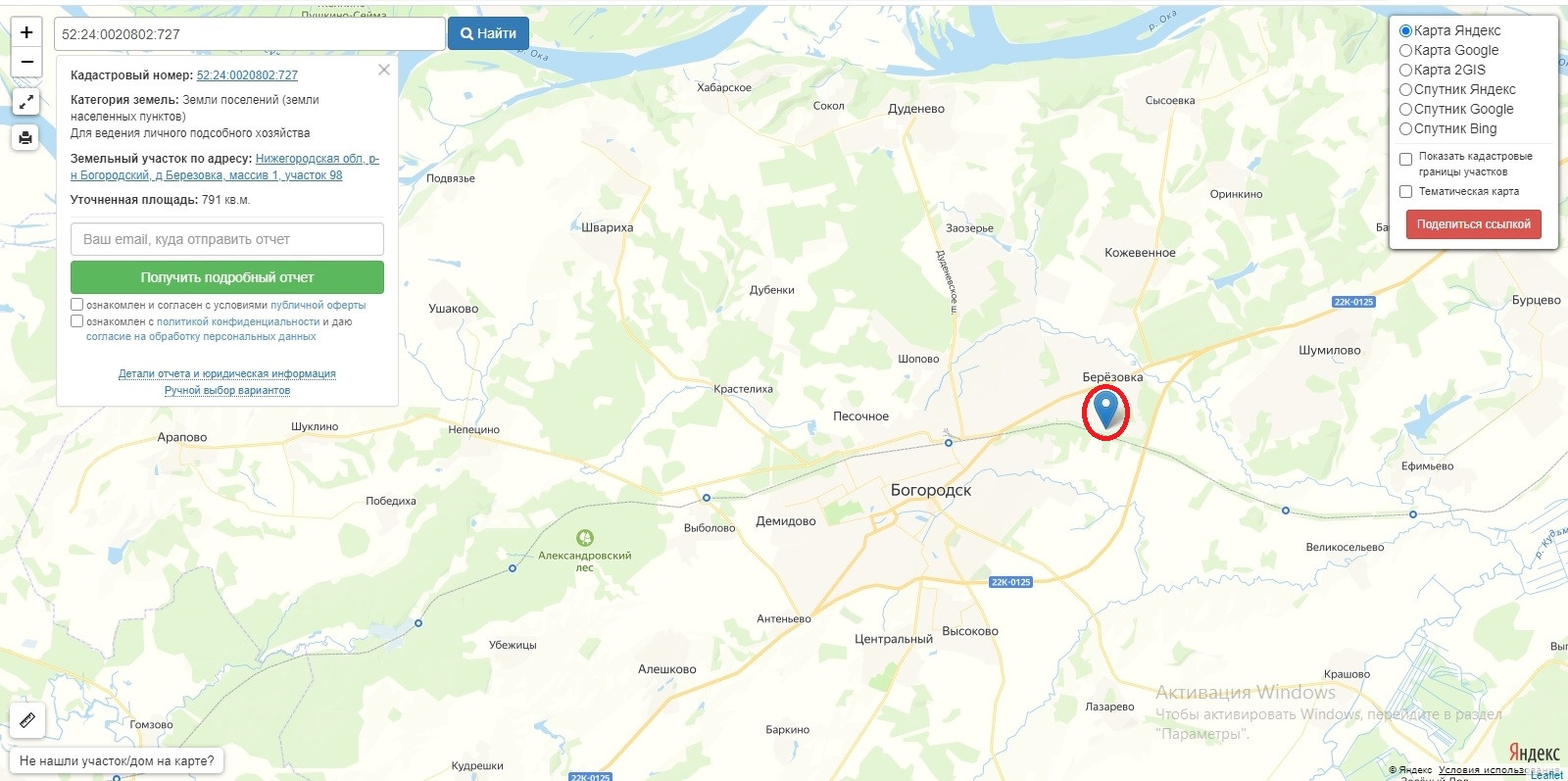Click the Александровский лес park icon
The width and height of the screenshot is (1568, 781).
tap(585, 537)
